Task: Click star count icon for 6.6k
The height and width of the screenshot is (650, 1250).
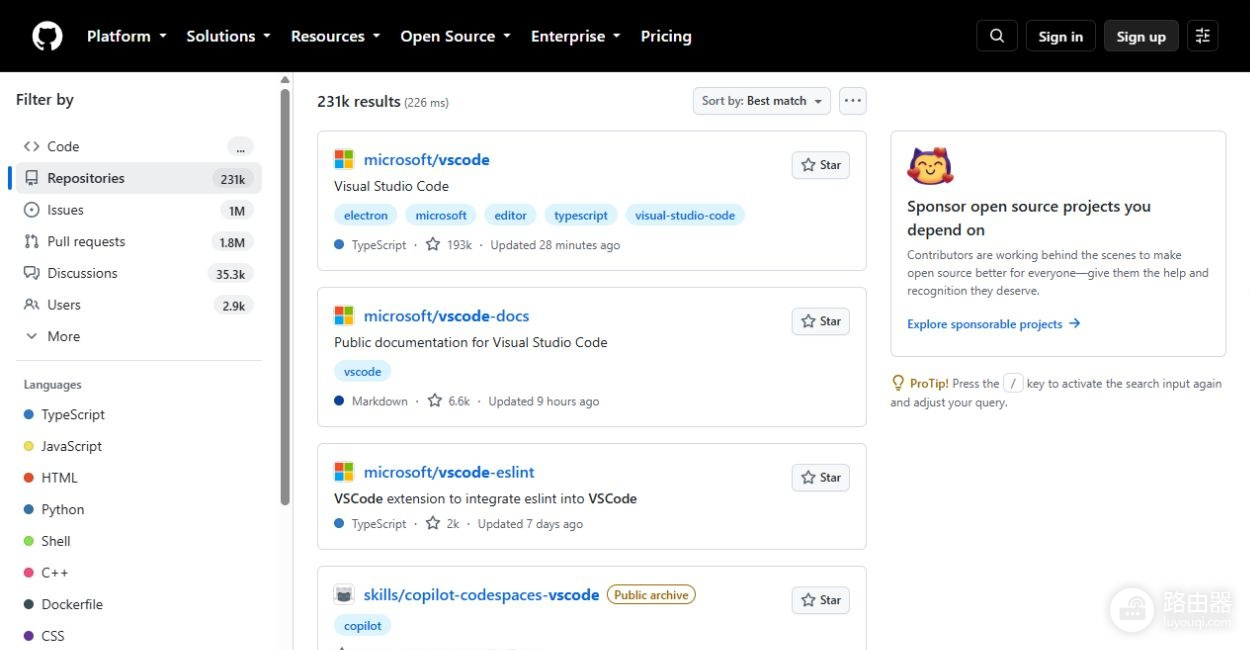Action: [x=435, y=401]
